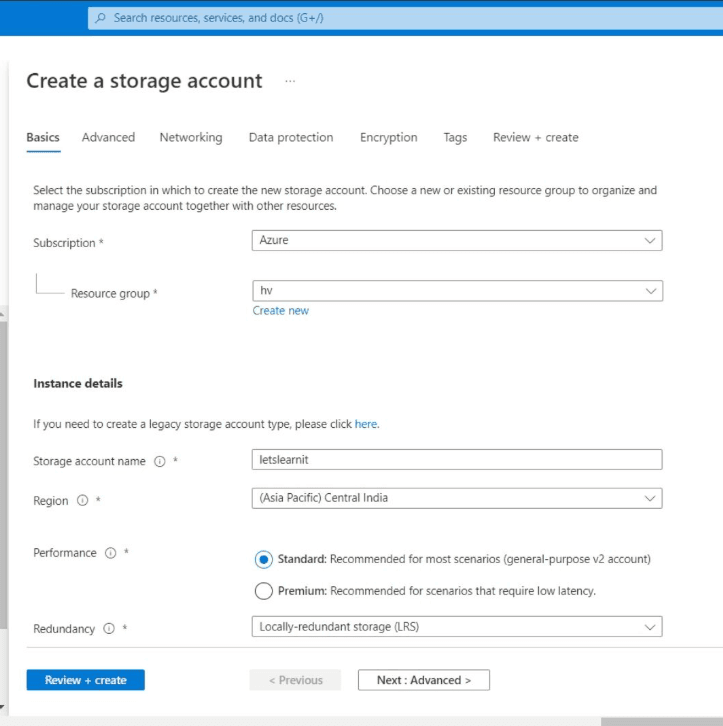723x726 pixels.
Task: Switch to the Networking tab
Action: tap(191, 138)
